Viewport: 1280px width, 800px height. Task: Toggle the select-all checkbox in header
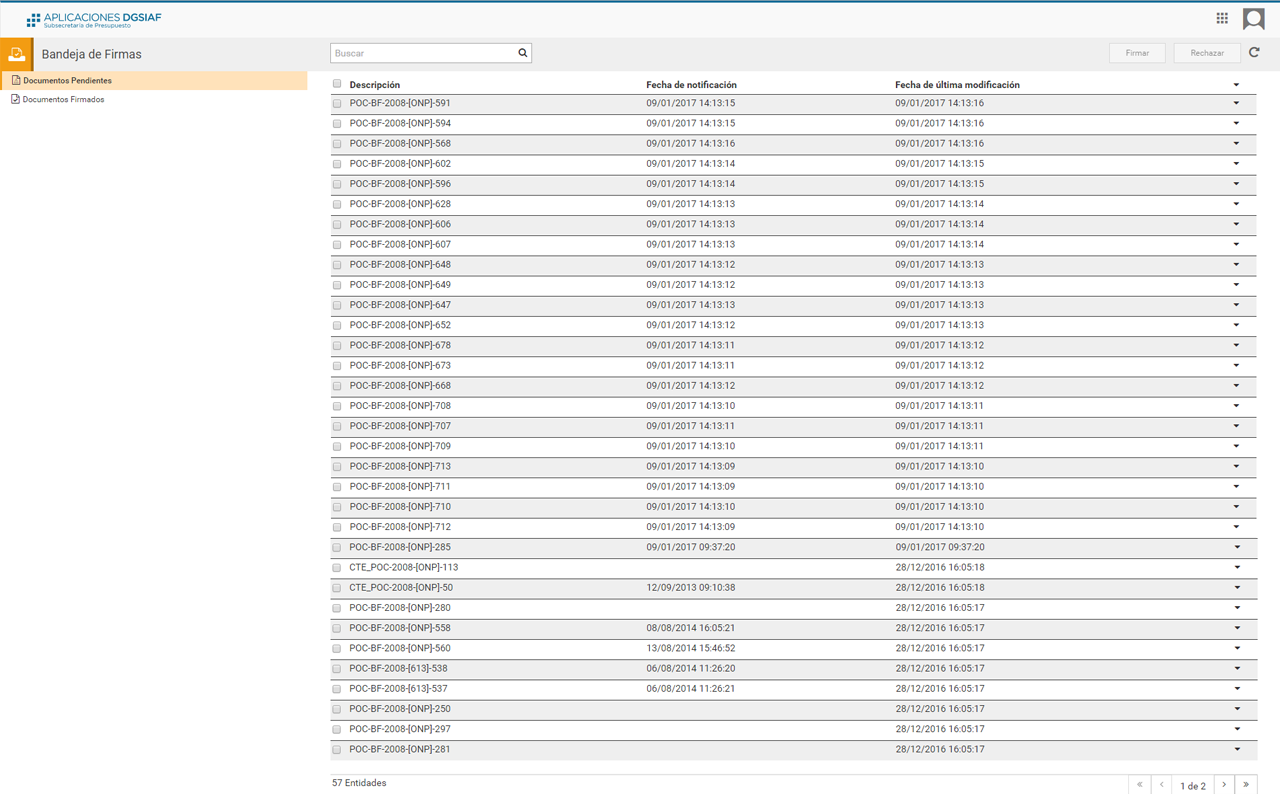coord(337,84)
